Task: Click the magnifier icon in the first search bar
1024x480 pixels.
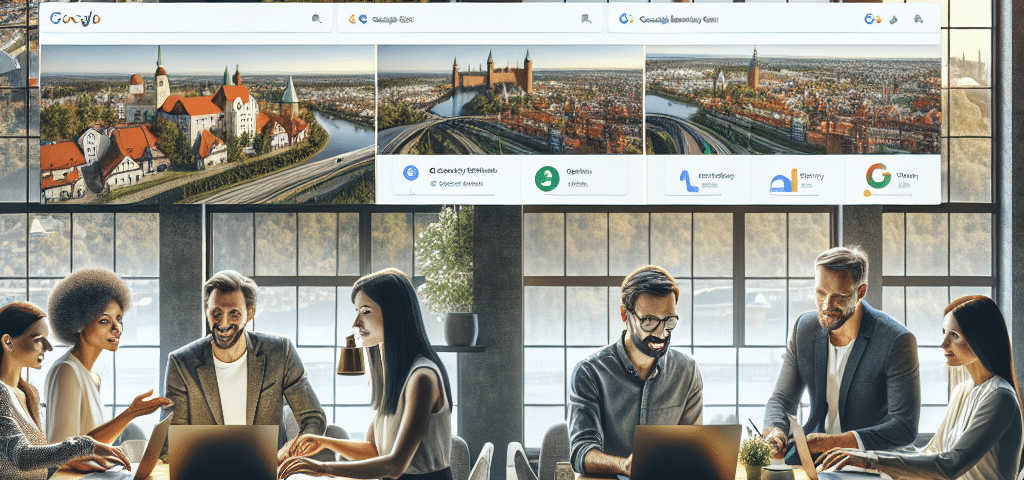Action: (x=317, y=19)
